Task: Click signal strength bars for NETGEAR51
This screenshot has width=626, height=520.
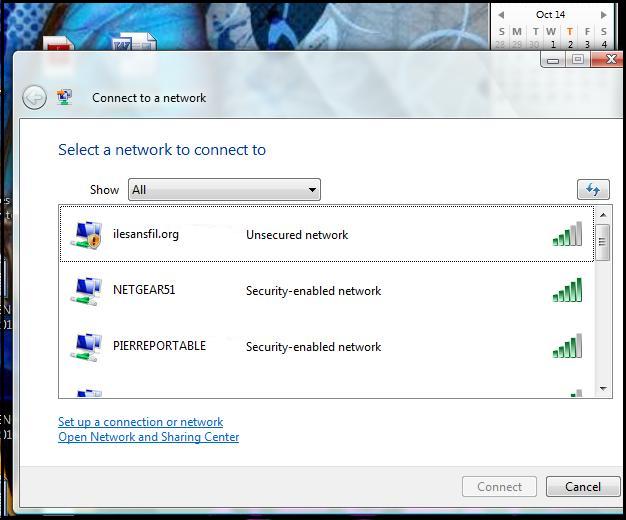Action: click(567, 291)
